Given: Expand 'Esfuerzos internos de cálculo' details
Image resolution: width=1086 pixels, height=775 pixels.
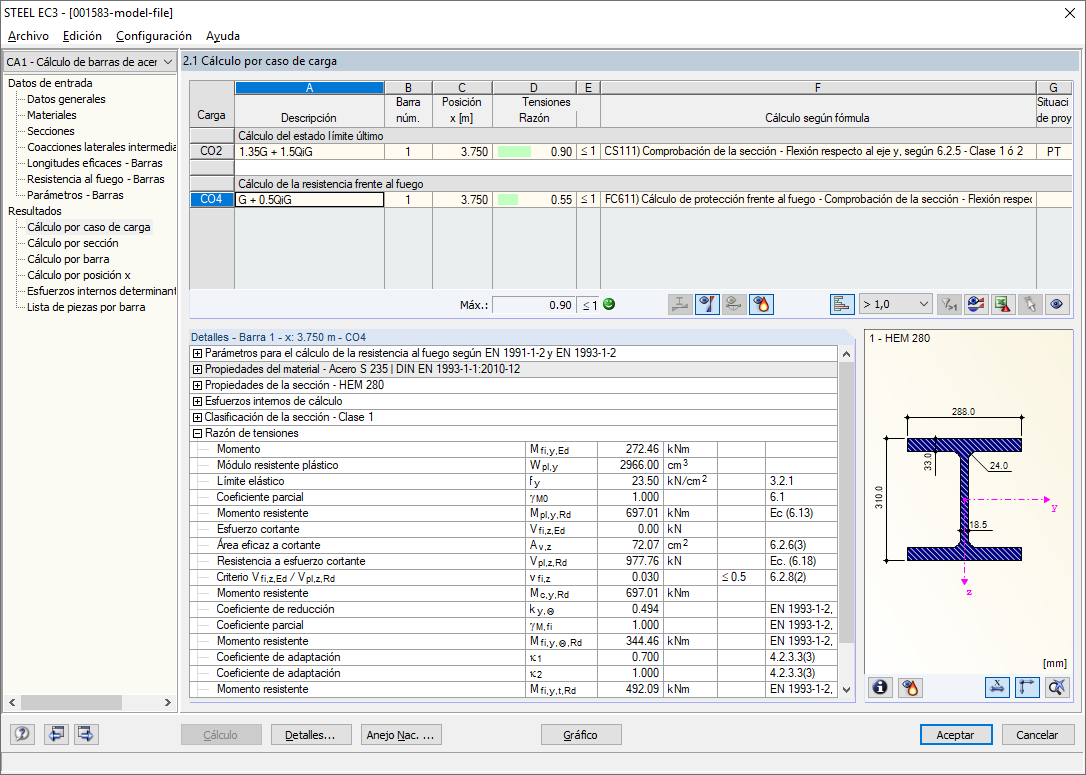Looking at the screenshot, I should 198,401.
